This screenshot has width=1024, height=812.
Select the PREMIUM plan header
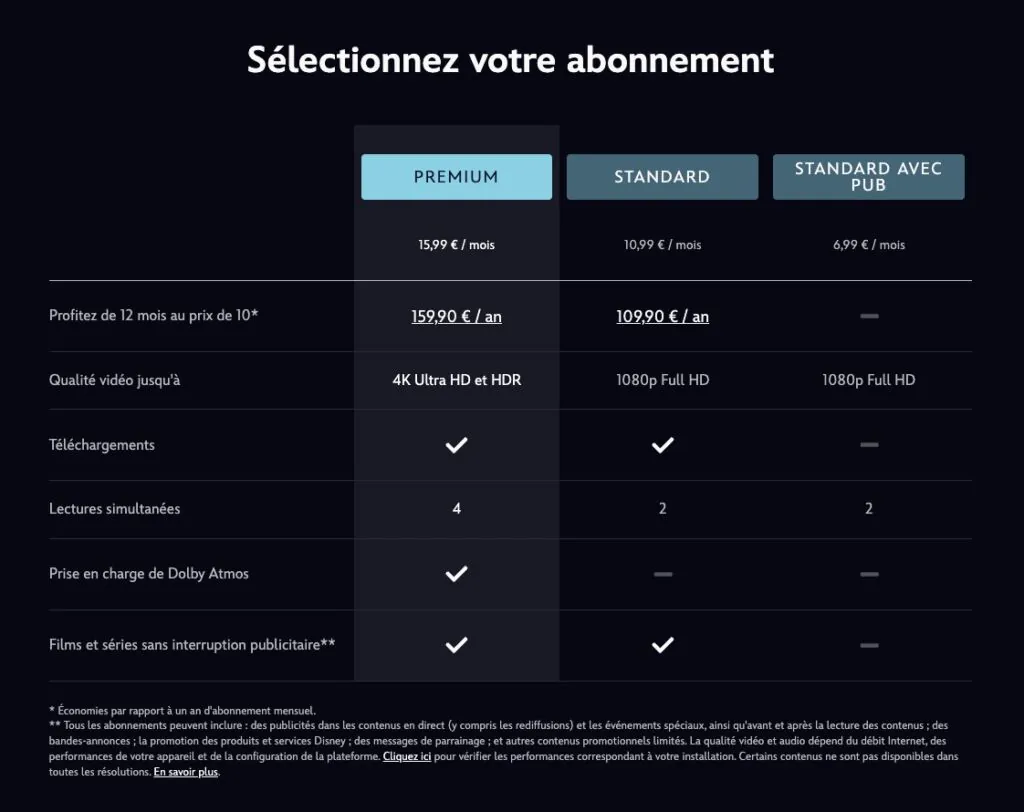(456, 177)
